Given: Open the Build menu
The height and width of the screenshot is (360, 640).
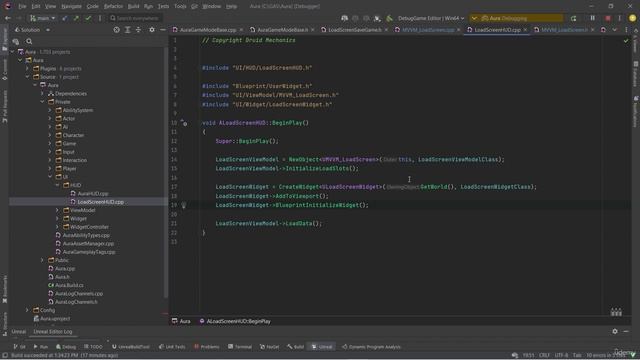Looking at the screenshot, I should [x=133, y=6].
